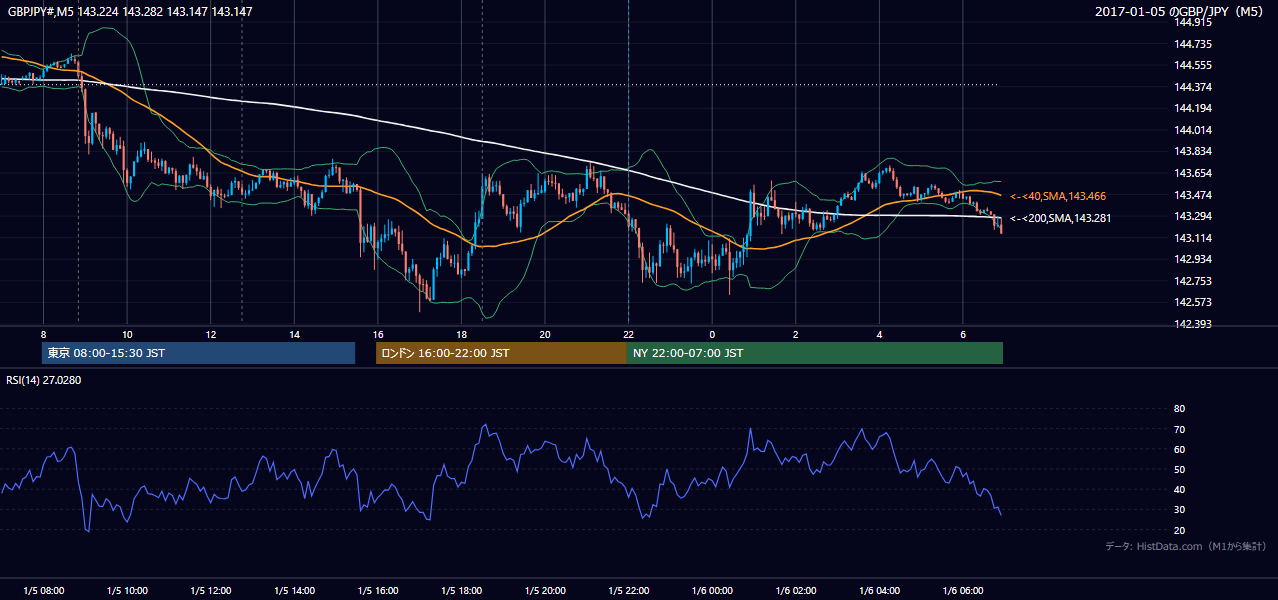Click the HistData.com data source credit
1278x600 pixels.
tap(1187, 546)
